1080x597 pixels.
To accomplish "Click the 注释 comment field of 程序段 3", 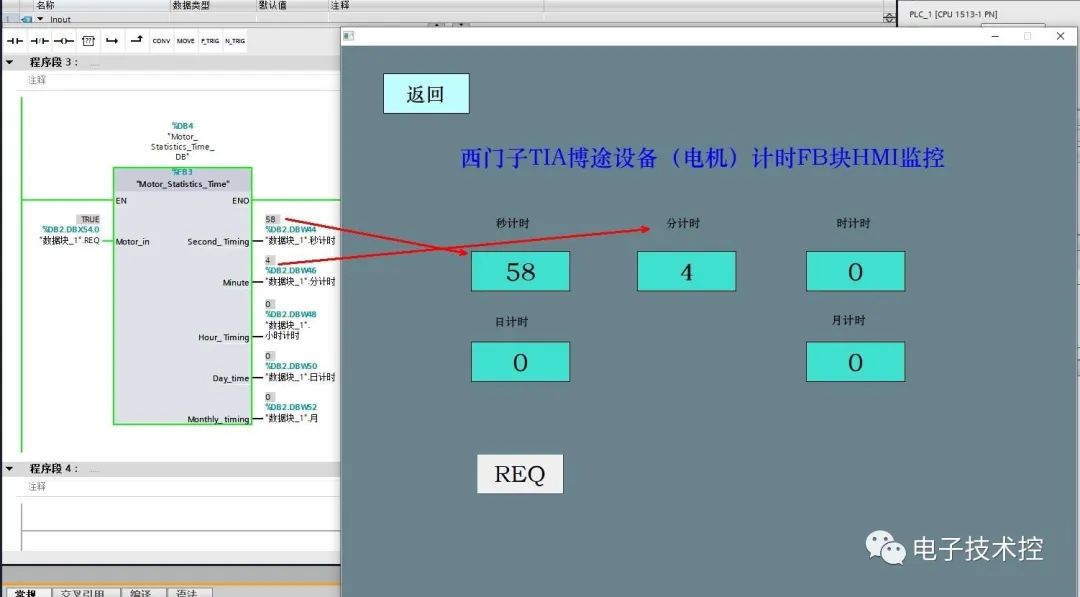I will coord(37,80).
